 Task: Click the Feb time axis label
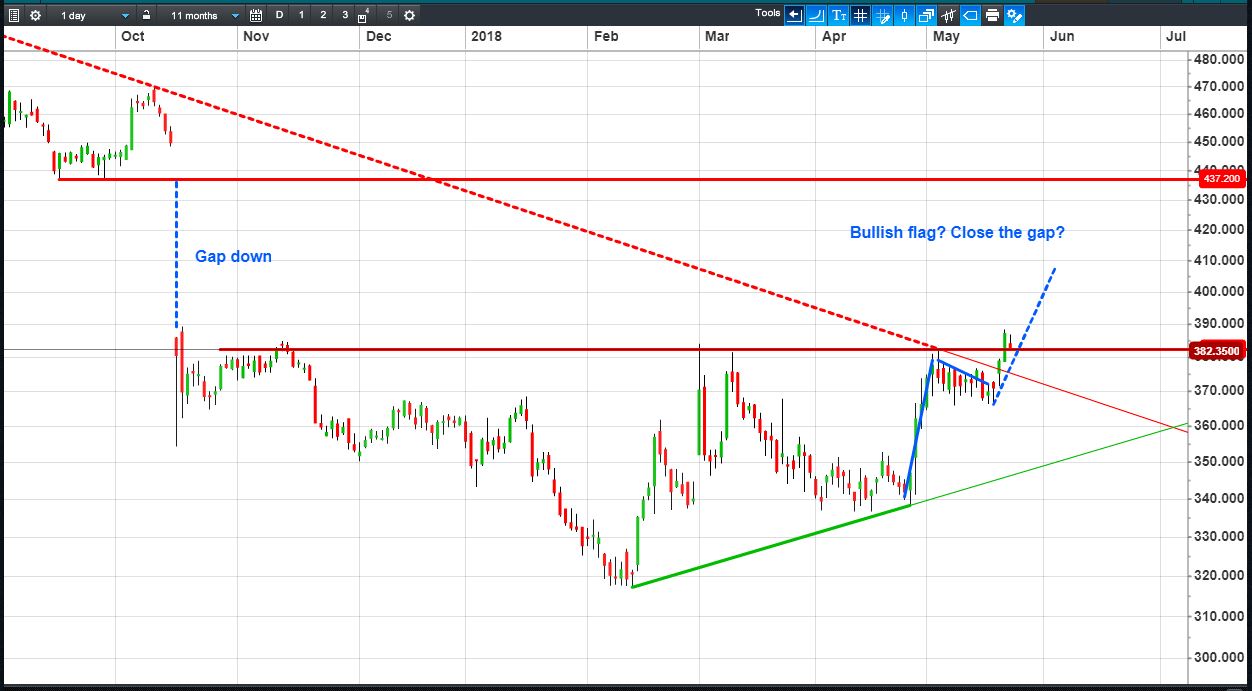click(x=606, y=36)
